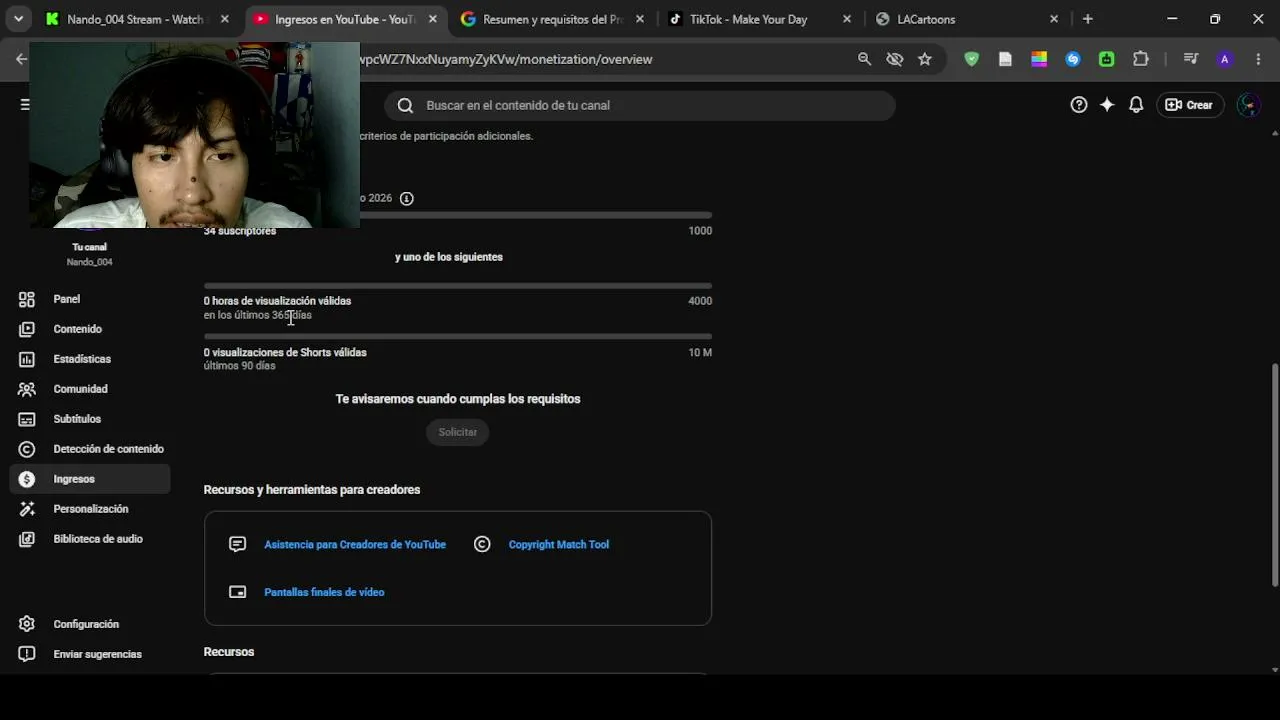The width and height of the screenshot is (1280, 720).
Task: Open Asistencia para Creadores de YouTube link
Action: (355, 545)
